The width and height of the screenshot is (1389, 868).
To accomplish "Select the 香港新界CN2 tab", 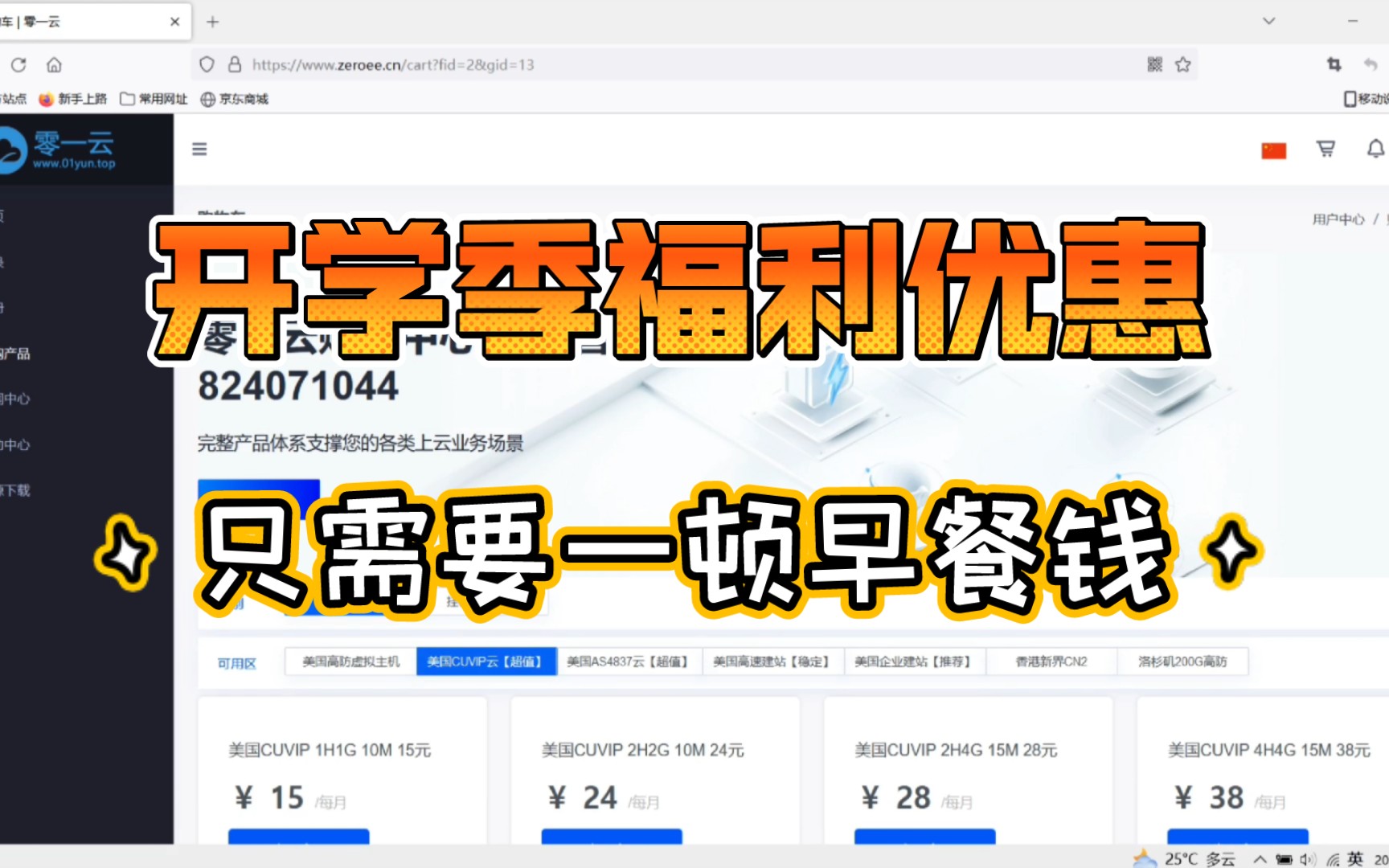I will [x=1051, y=661].
